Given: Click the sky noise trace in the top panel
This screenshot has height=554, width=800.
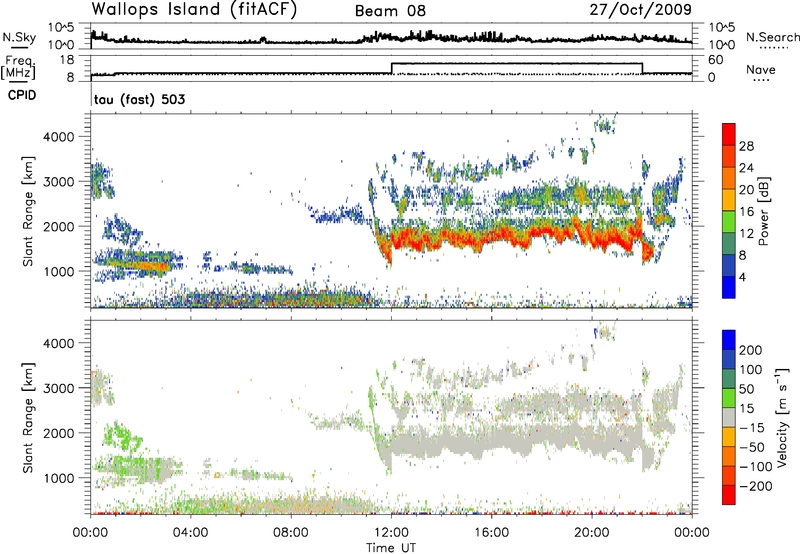Looking at the screenshot, I should click(x=391, y=39).
